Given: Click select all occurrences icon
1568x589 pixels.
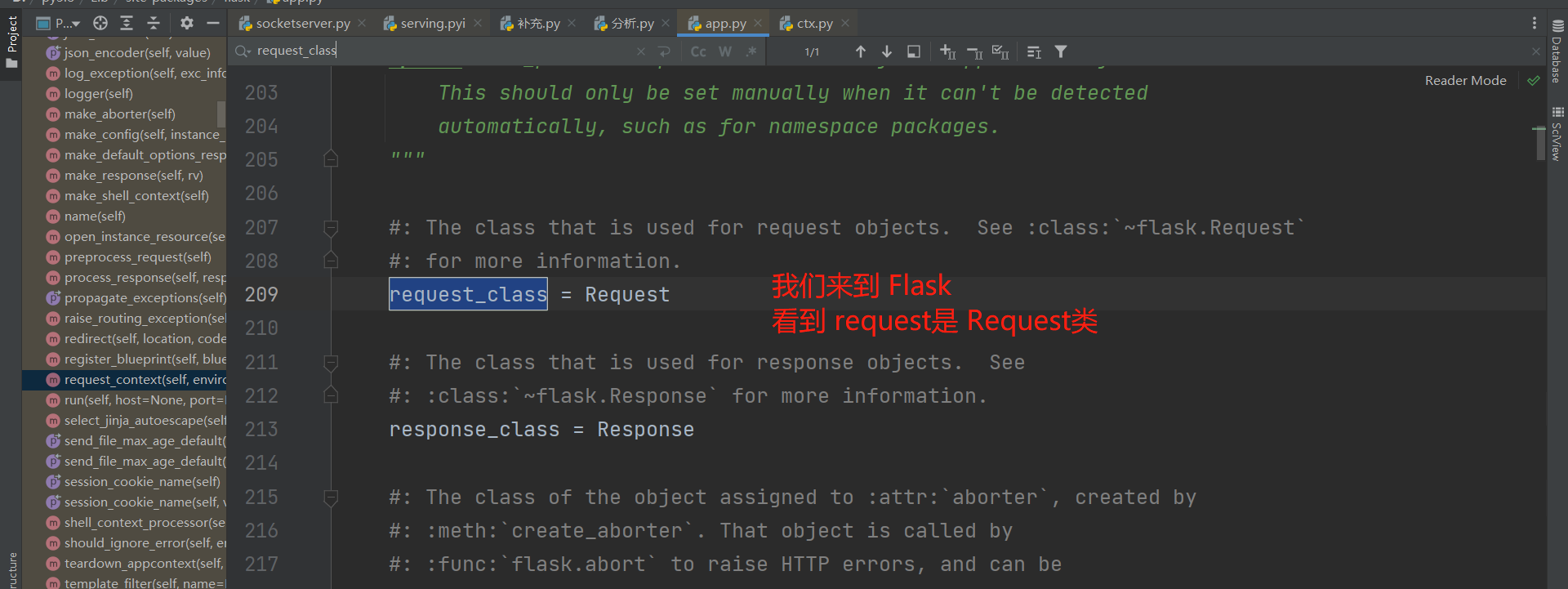Looking at the screenshot, I should tap(1000, 51).
